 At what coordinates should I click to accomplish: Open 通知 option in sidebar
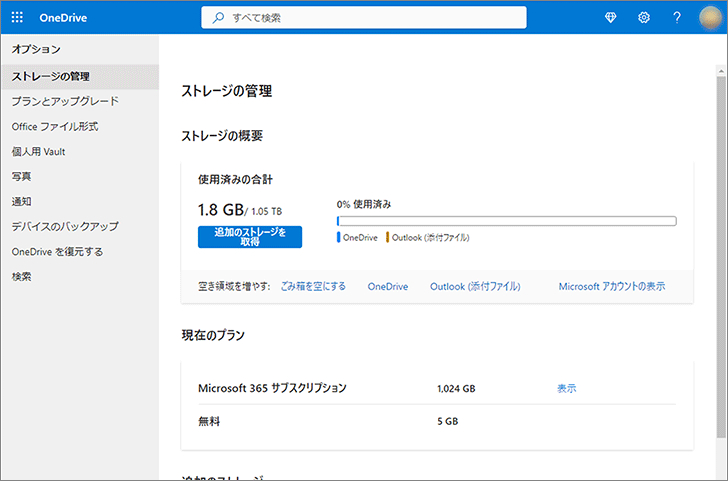79,202
